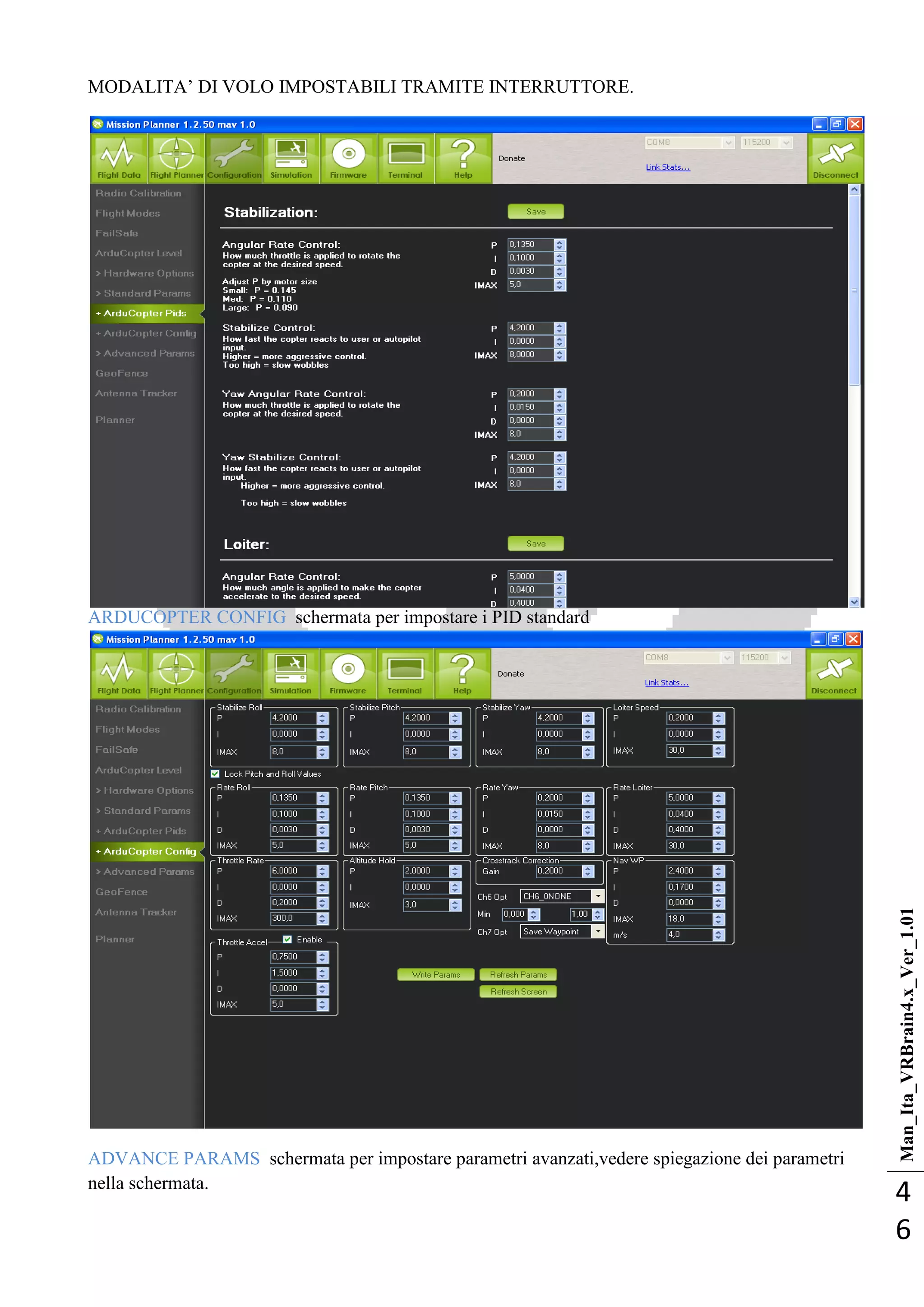Screen dimensions: 924x1307
Task: Click scrollbar thumb in upper window
Action: pyautogui.click(x=854, y=290)
